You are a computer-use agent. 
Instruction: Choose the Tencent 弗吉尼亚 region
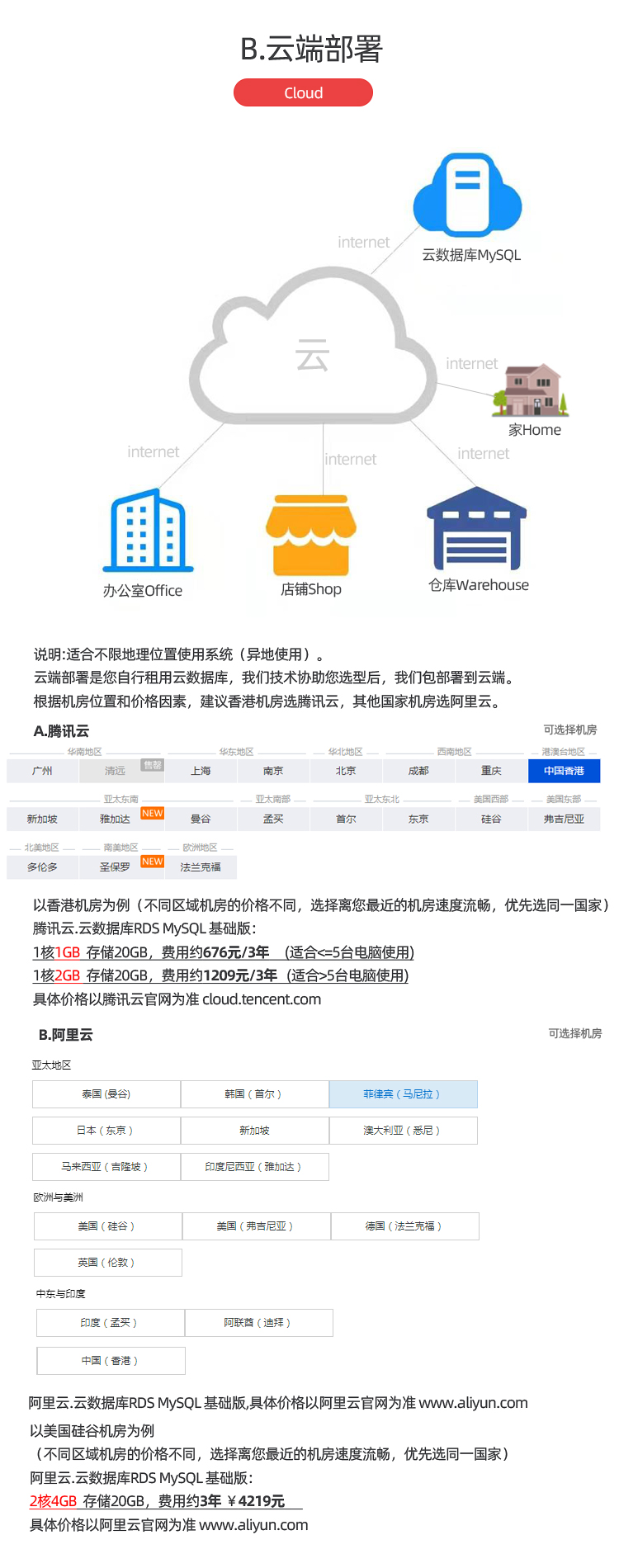coord(564,819)
